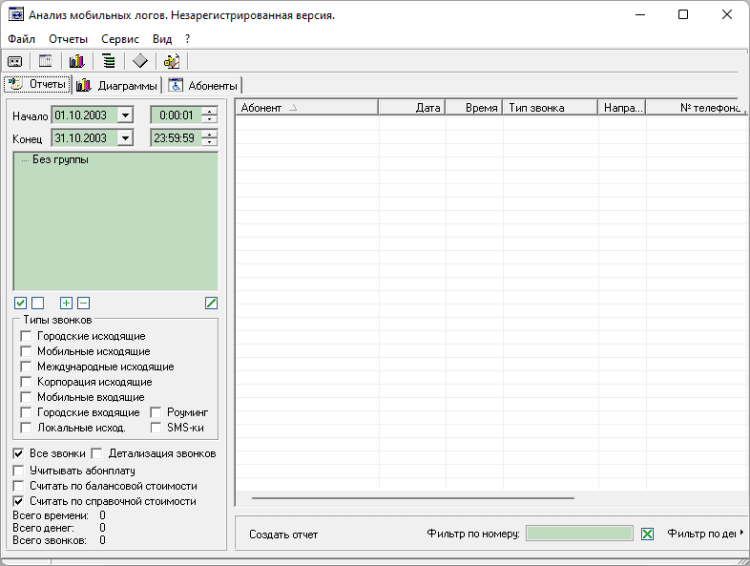This screenshot has width=750, height=566.
Task: Increase the Начало time with up spinner
Action: [210, 111]
